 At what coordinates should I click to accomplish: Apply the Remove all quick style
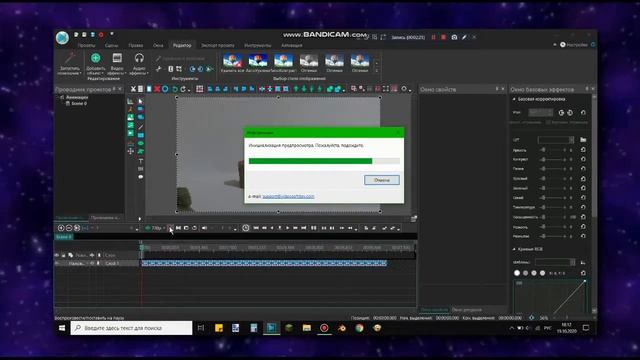click(x=232, y=63)
